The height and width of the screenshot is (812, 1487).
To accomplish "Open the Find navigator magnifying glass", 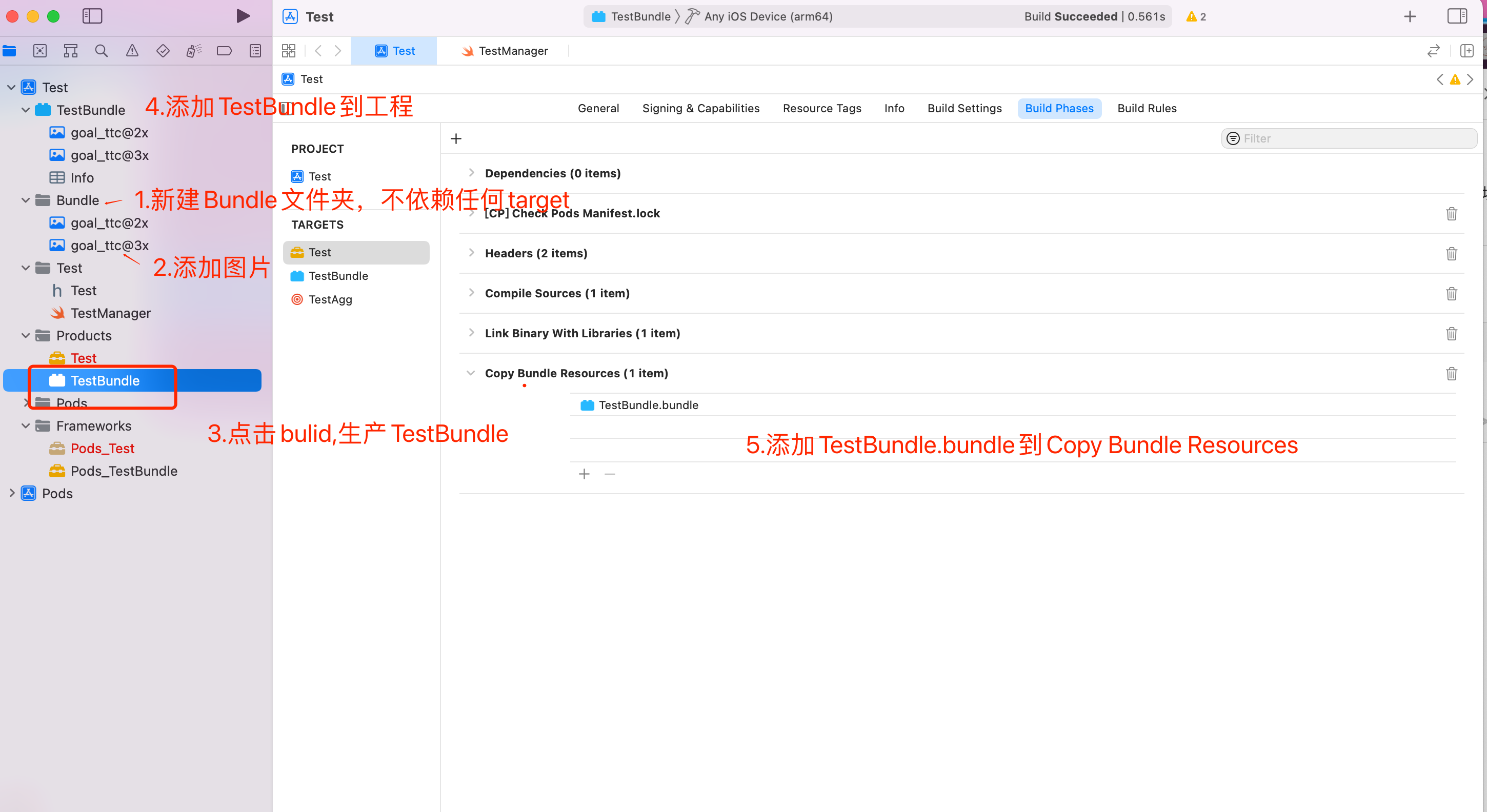I will [101, 50].
